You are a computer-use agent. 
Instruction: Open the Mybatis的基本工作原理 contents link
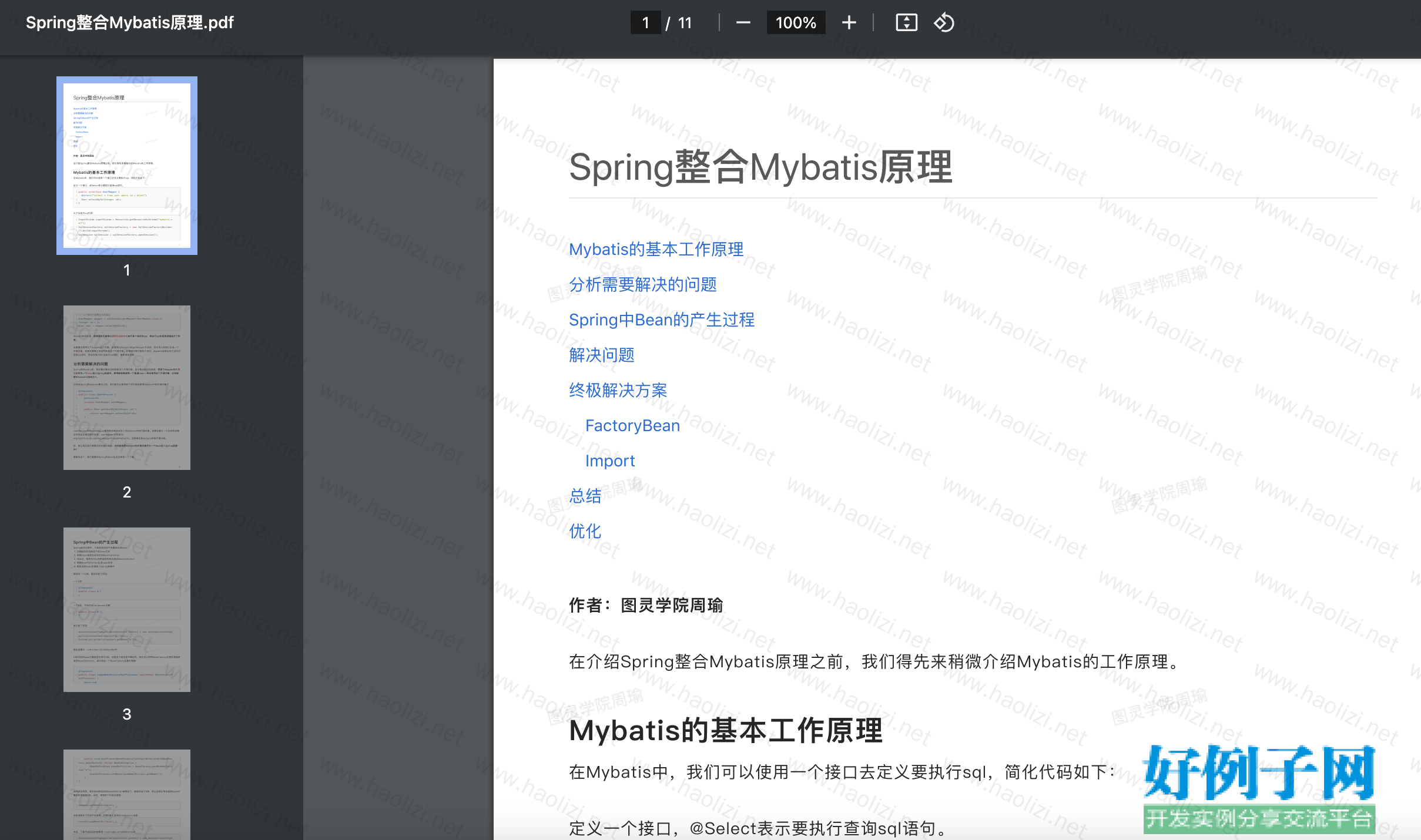coord(656,249)
